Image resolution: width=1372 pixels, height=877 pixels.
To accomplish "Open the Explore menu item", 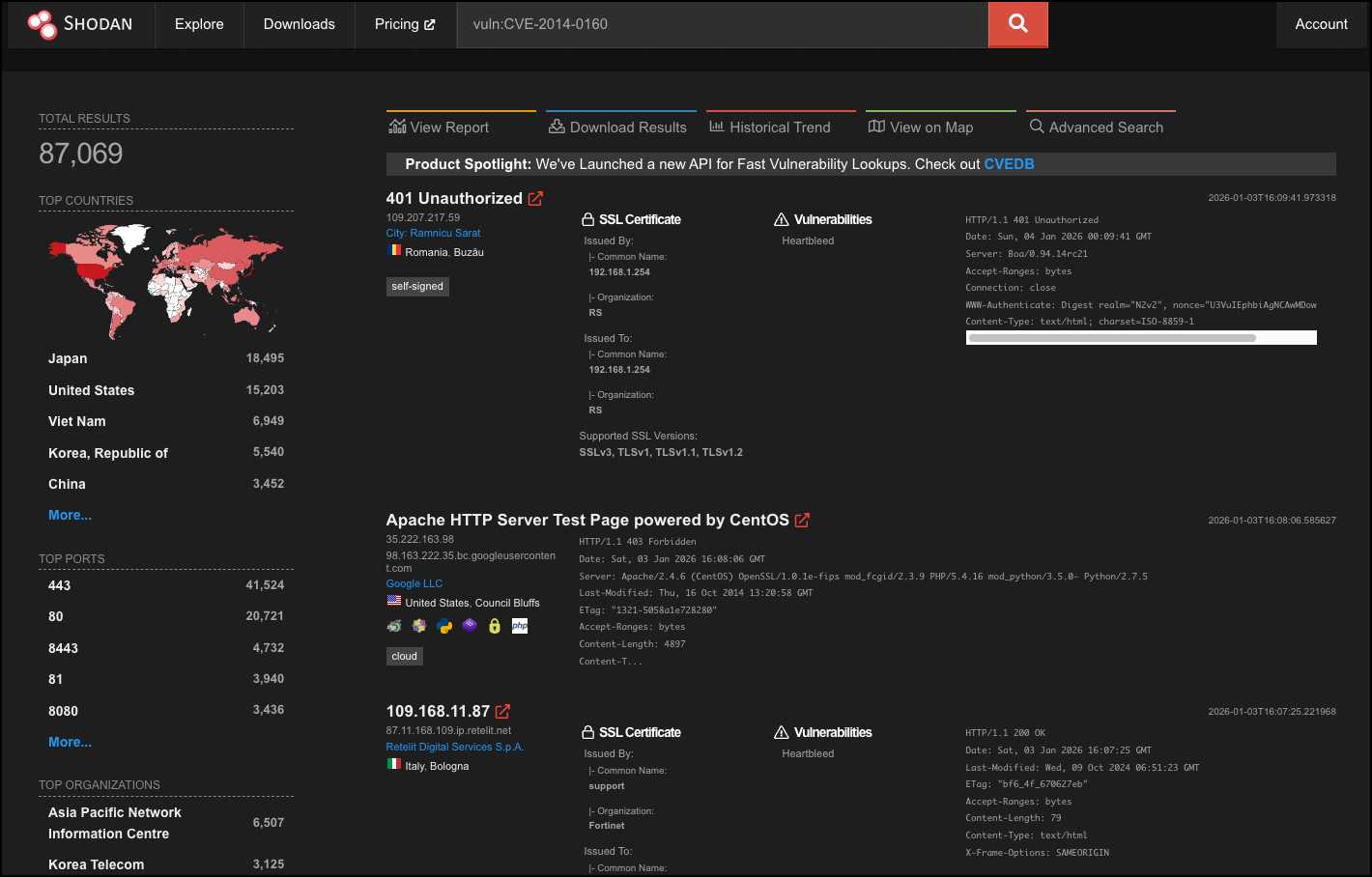I will (x=199, y=24).
